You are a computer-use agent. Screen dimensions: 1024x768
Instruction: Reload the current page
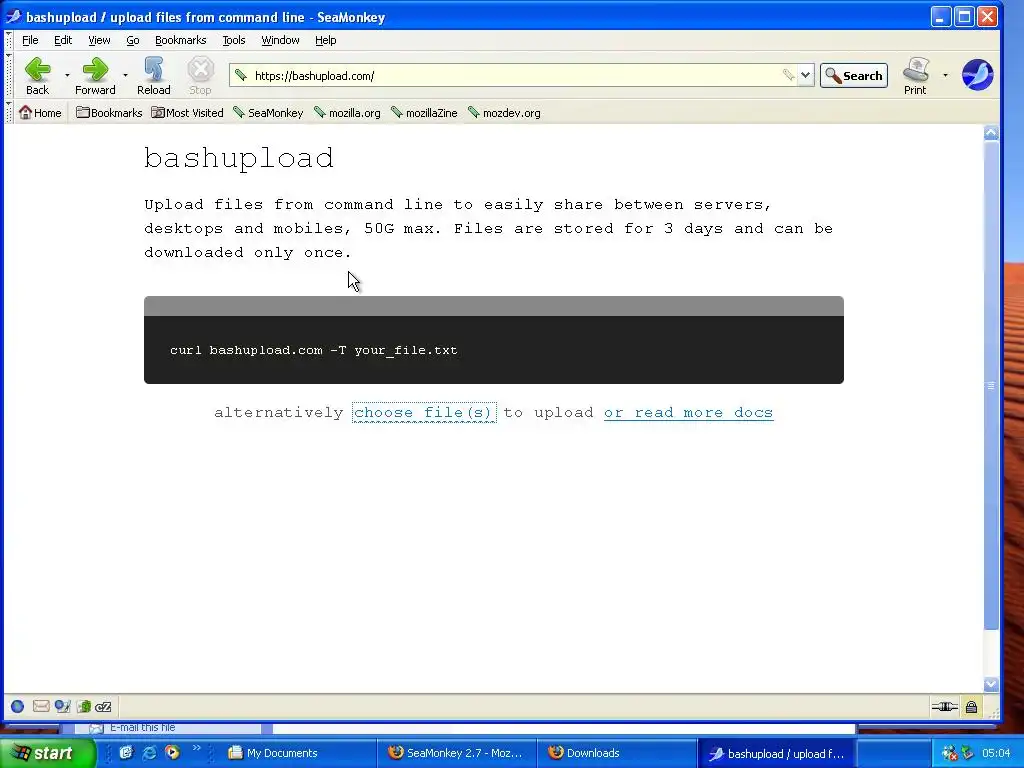(x=153, y=76)
